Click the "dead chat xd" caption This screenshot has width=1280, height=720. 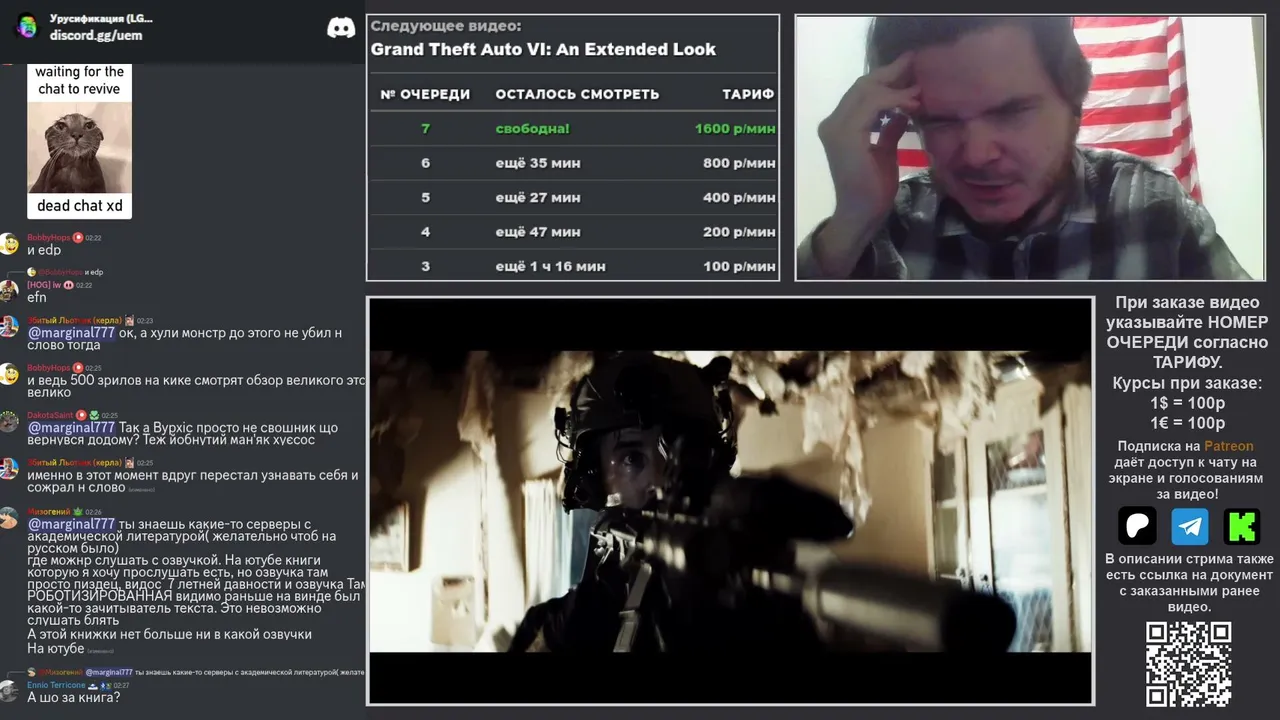point(80,206)
